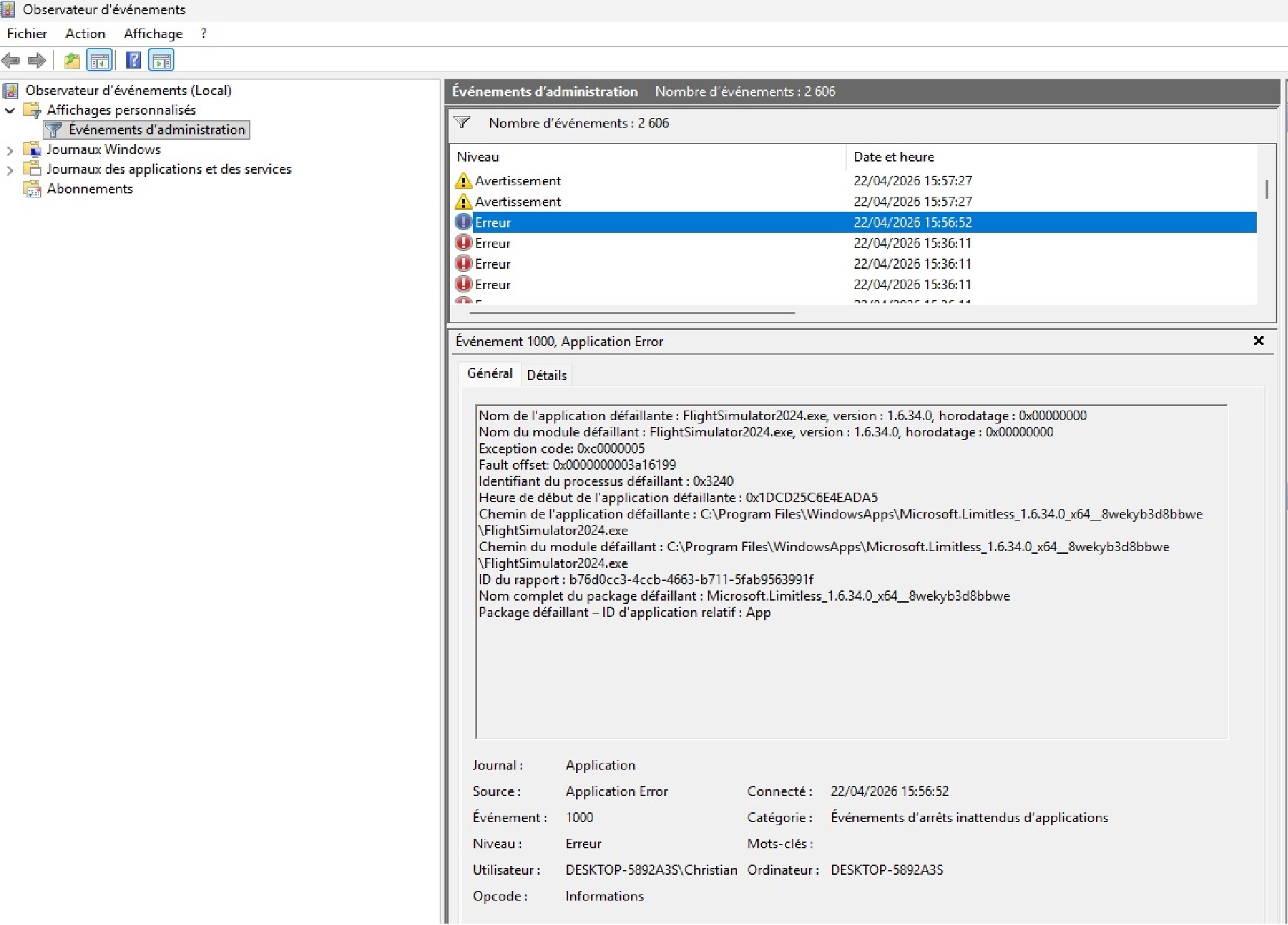Click the filter funnel icon above events

pyautogui.click(x=462, y=123)
